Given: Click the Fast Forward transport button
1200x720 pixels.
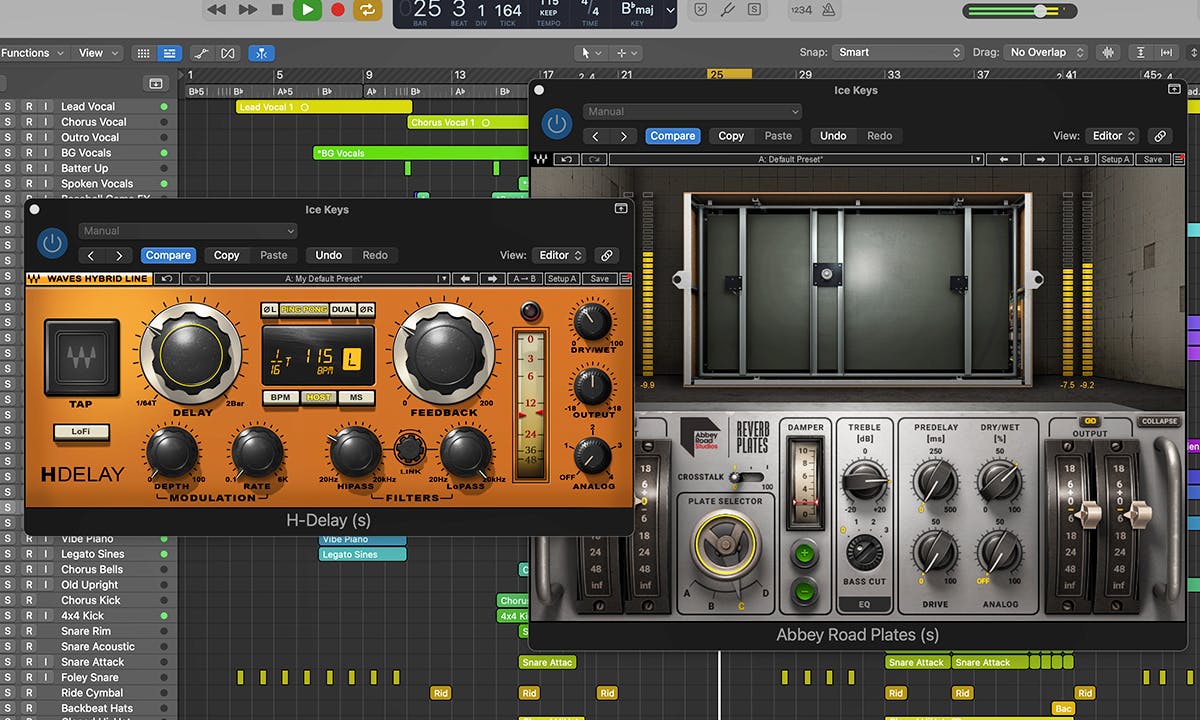Looking at the screenshot, I should [247, 10].
